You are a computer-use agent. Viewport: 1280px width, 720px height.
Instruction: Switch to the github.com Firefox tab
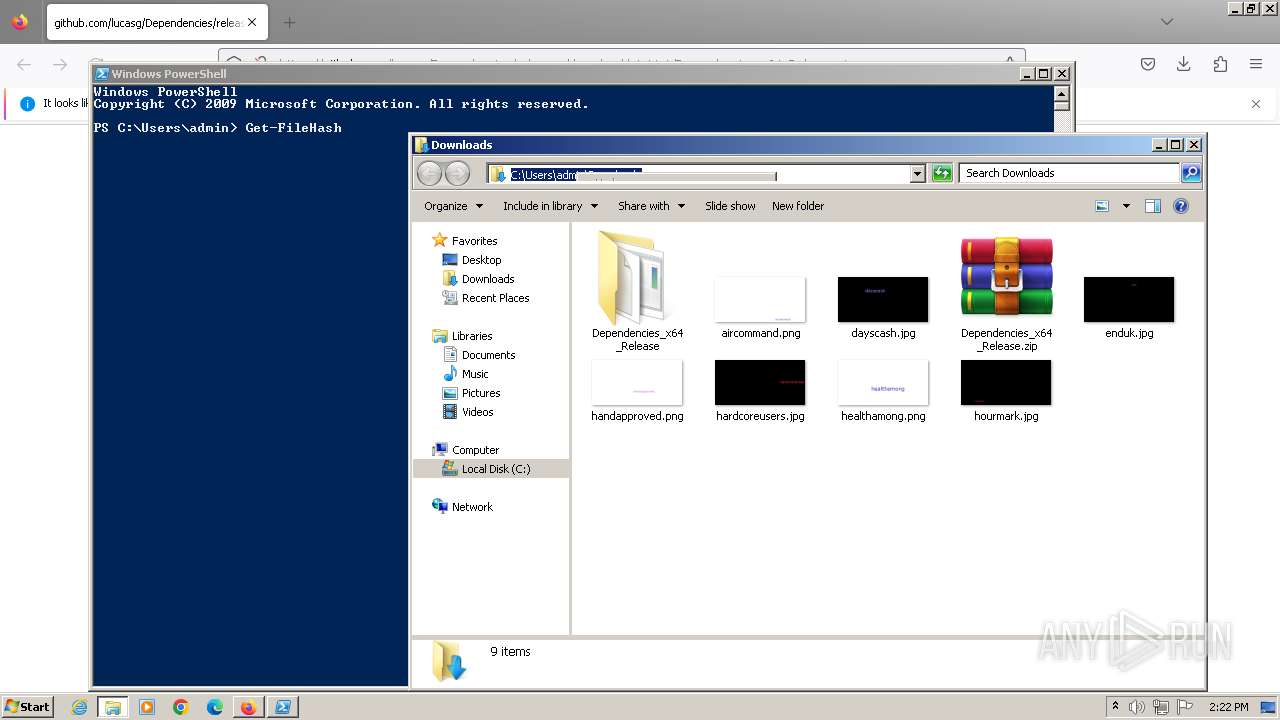click(x=155, y=22)
